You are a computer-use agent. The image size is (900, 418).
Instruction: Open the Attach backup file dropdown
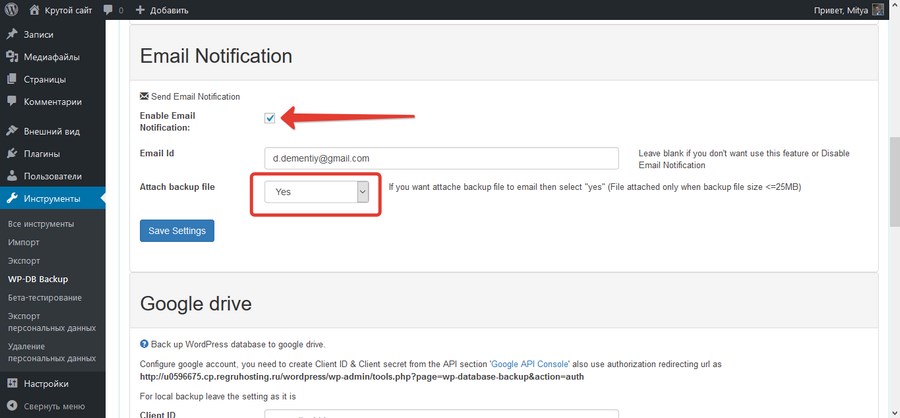(x=316, y=192)
